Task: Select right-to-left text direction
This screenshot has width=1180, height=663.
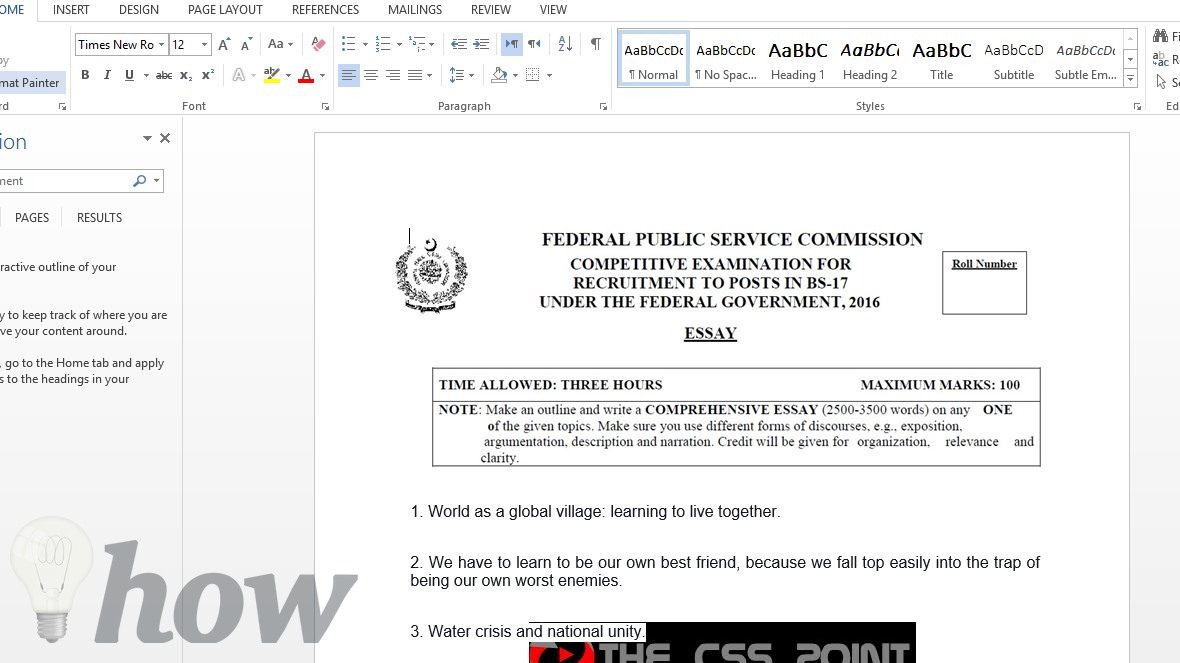Action: tap(534, 44)
